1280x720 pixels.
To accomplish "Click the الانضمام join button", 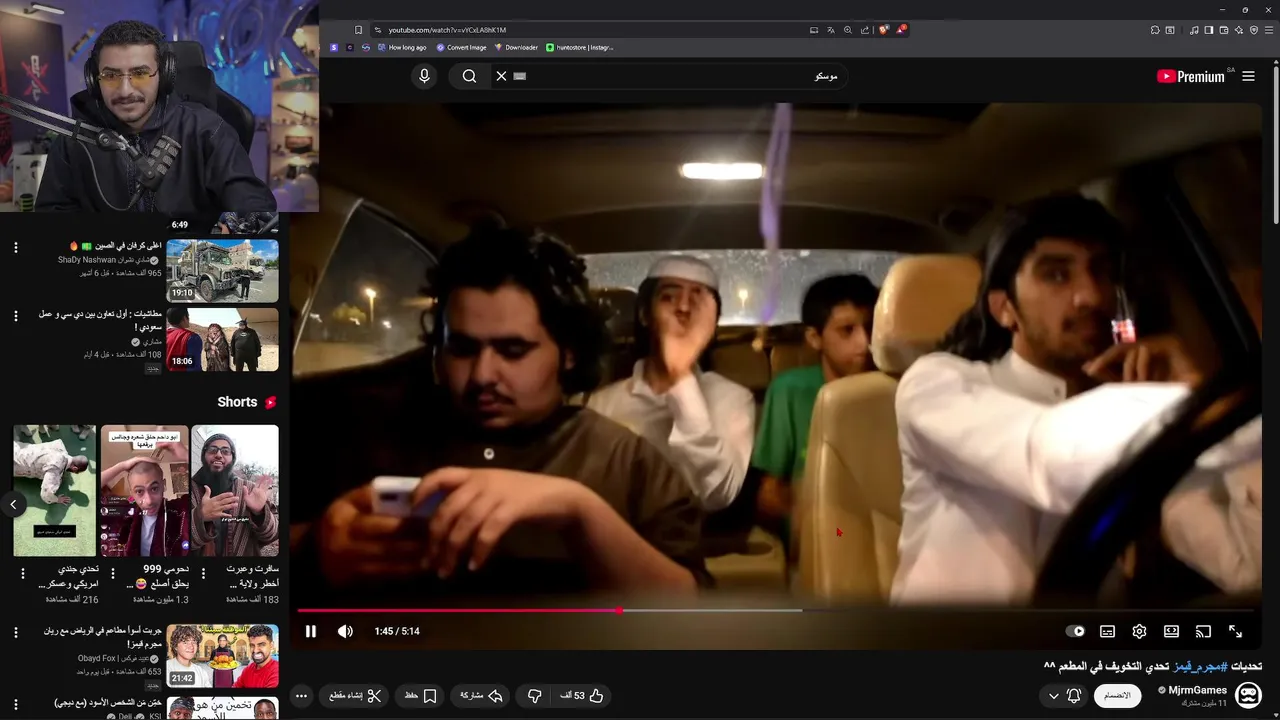I will coord(1117,696).
